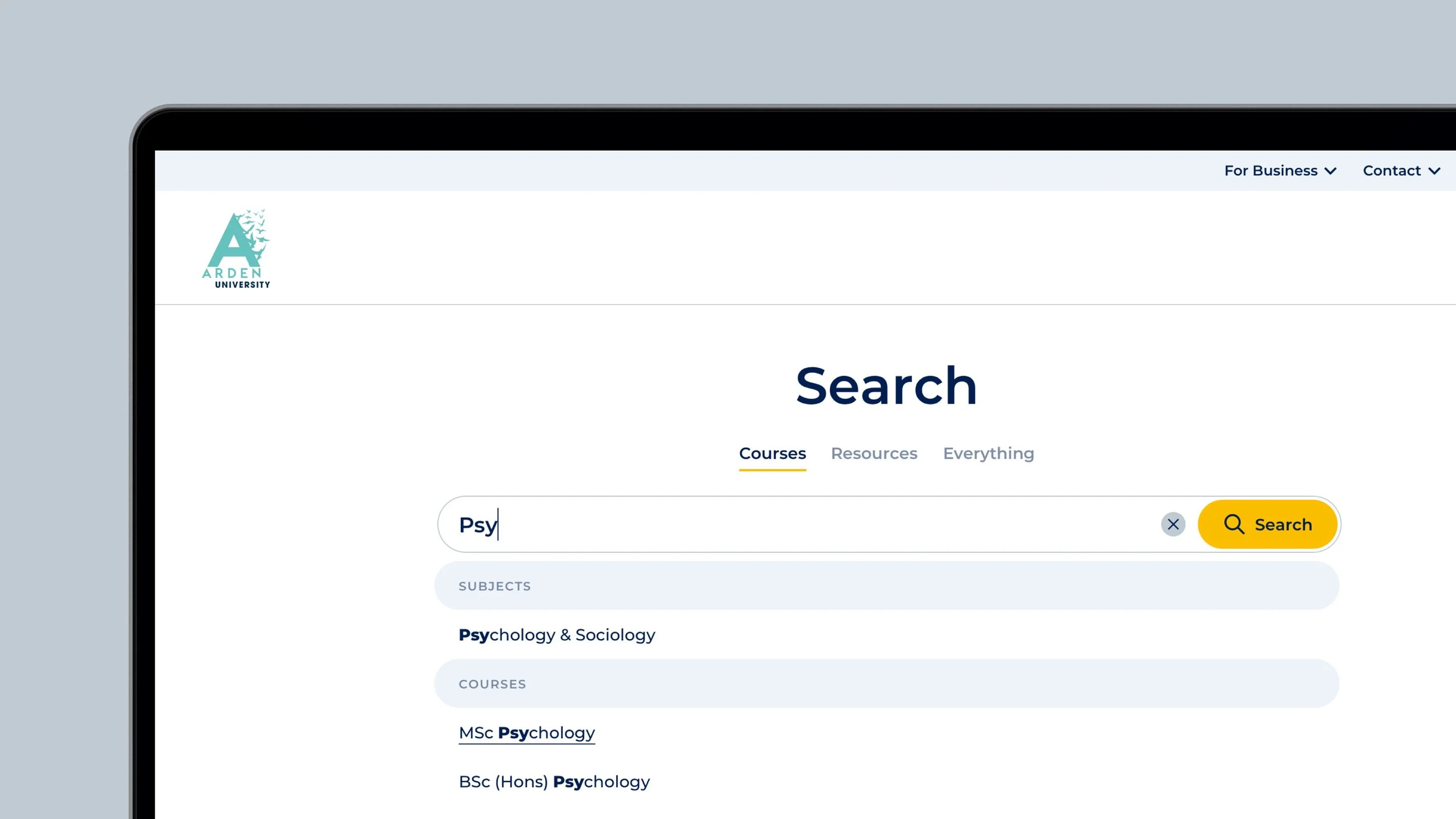The height and width of the screenshot is (819, 1456).
Task: Expand the For Business chevron arrow
Action: [x=1331, y=171]
